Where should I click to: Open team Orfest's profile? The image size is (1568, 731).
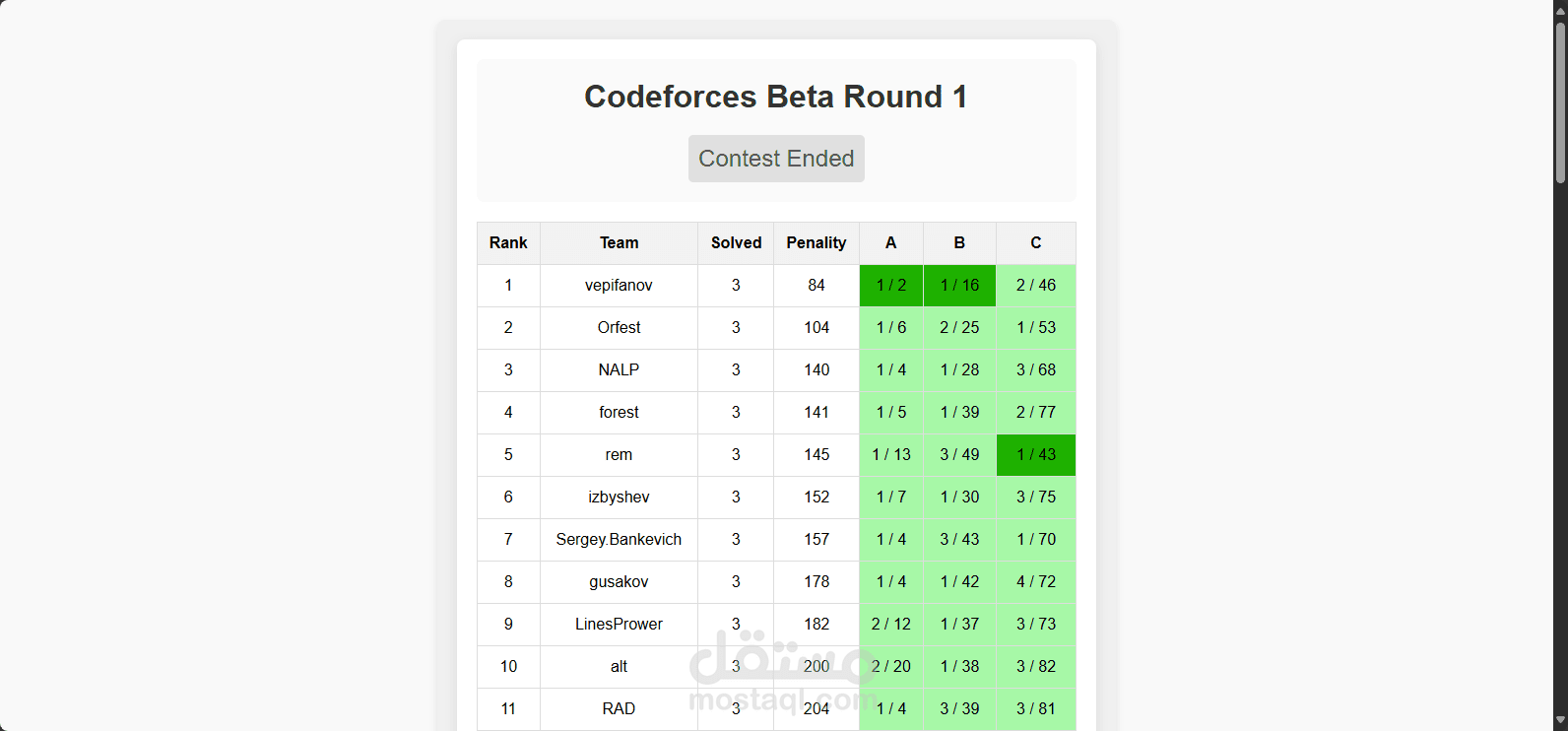coord(618,327)
